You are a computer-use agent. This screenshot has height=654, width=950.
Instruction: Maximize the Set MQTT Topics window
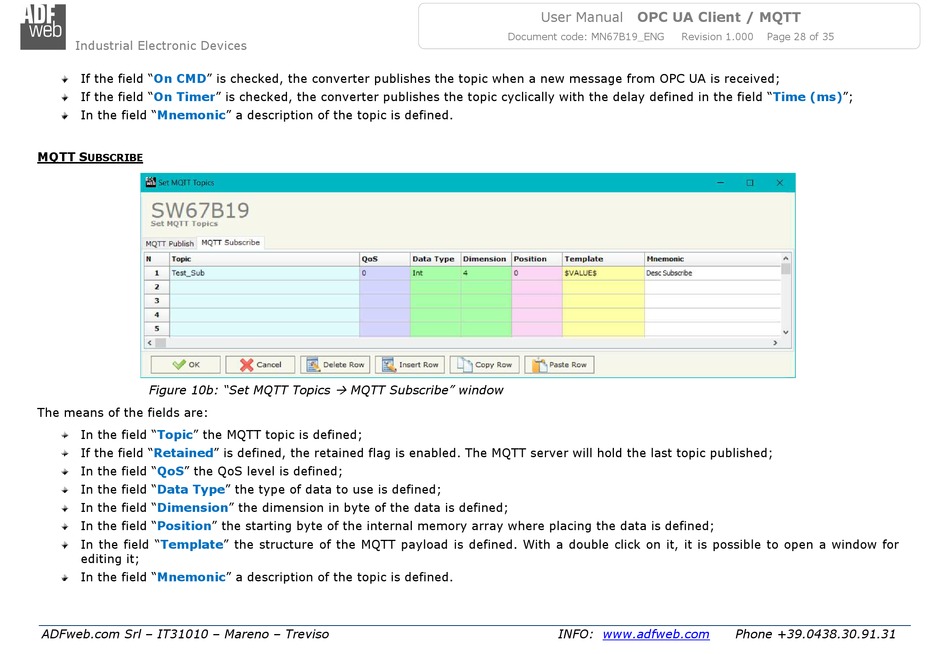(750, 182)
